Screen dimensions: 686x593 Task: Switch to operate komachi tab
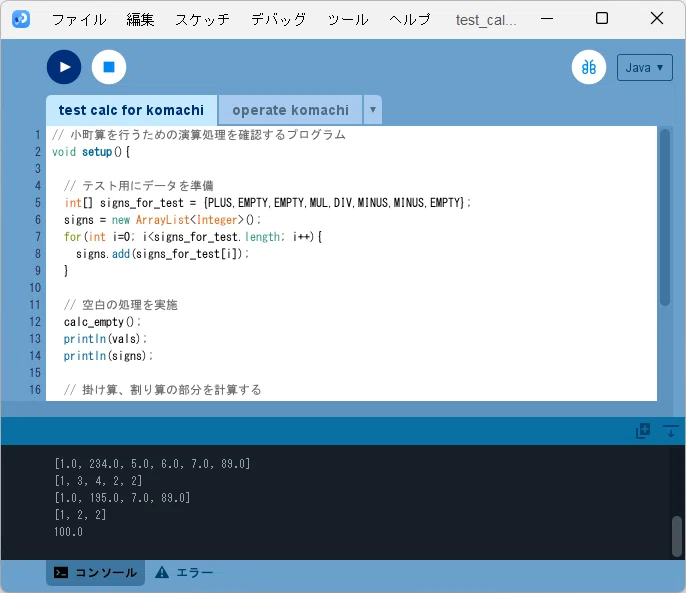(x=290, y=110)
